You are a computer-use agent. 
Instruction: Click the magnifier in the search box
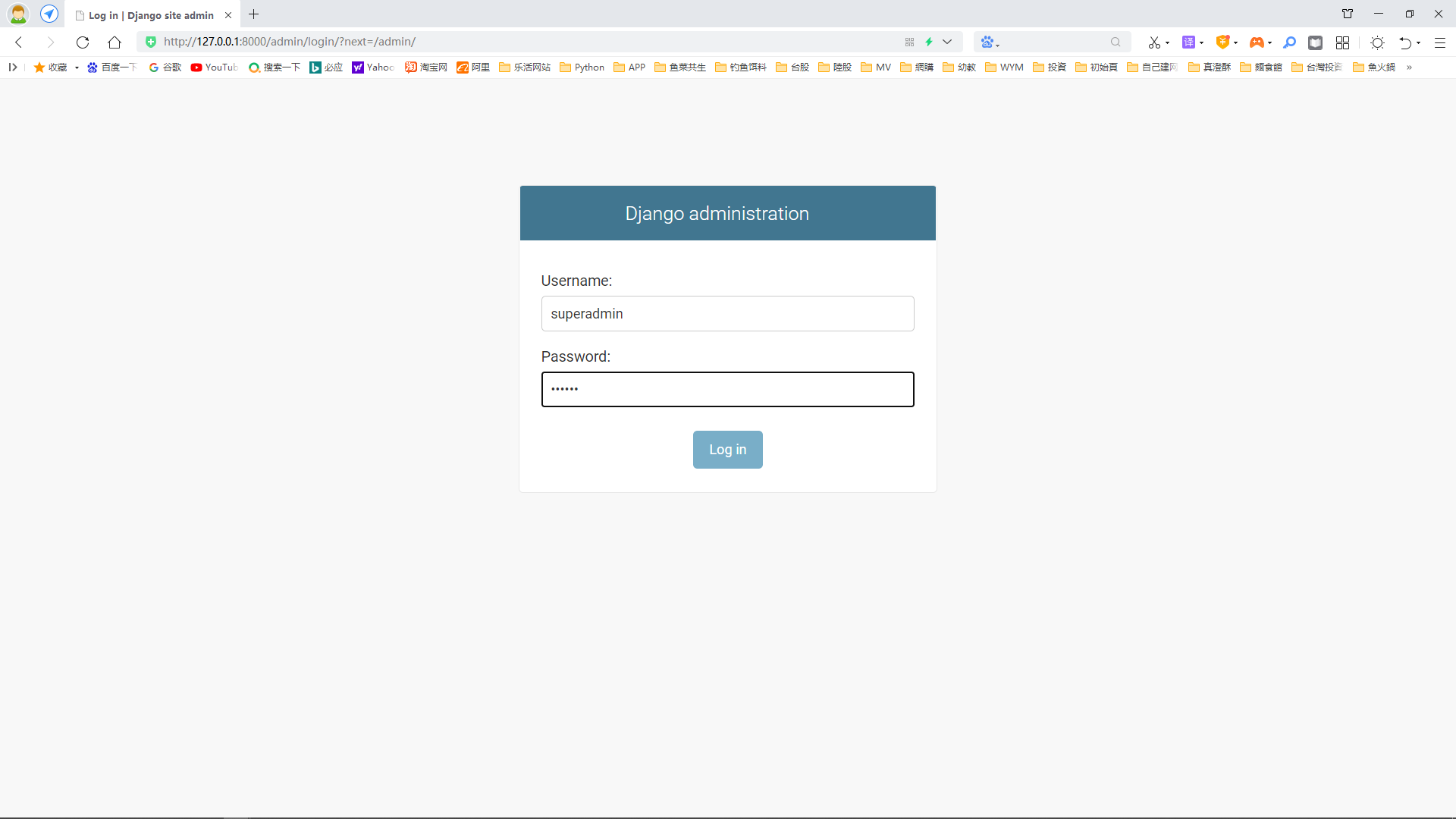tap(1116, 42)
